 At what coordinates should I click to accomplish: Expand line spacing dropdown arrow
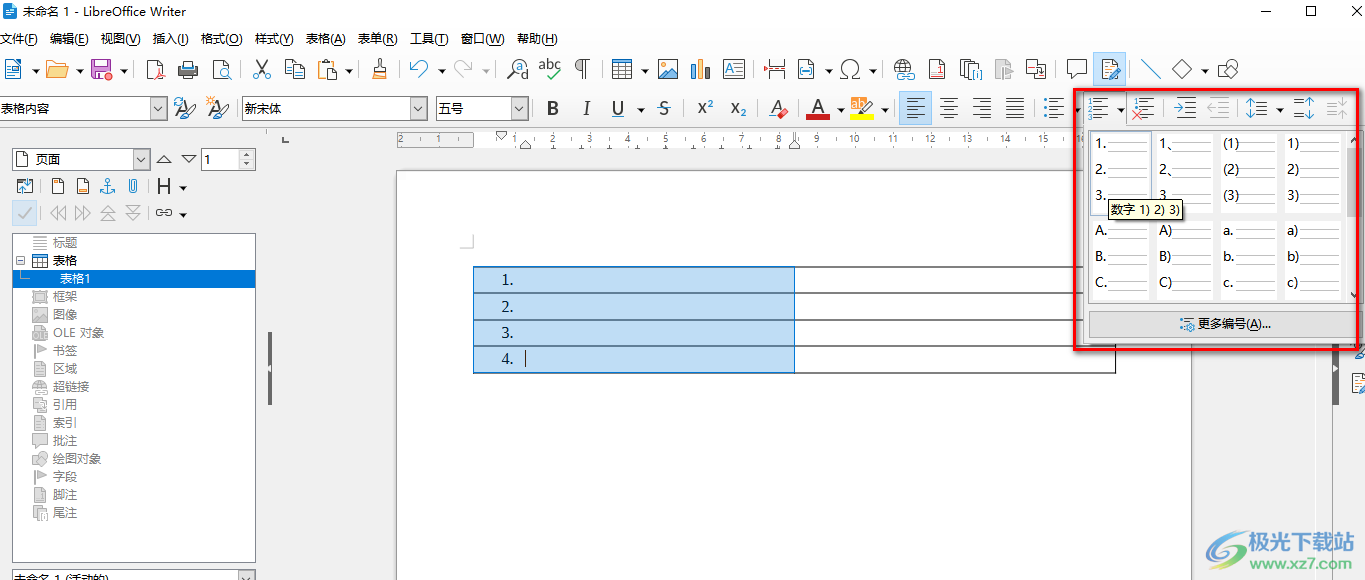pyautogui.click(x=1279, y=108)
